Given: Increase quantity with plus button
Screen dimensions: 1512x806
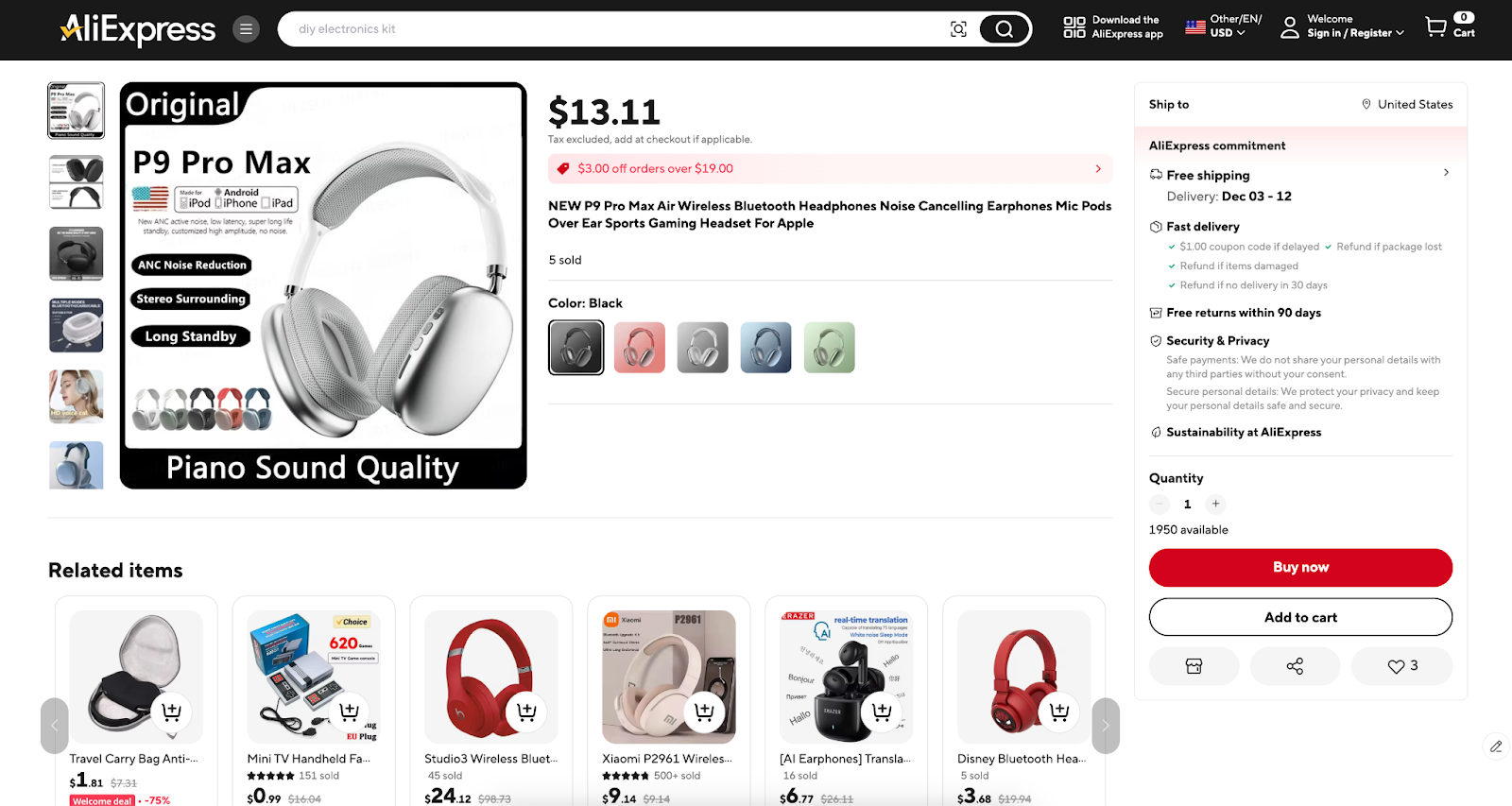Looking at the screenshot, I should tap(1216, 504).
